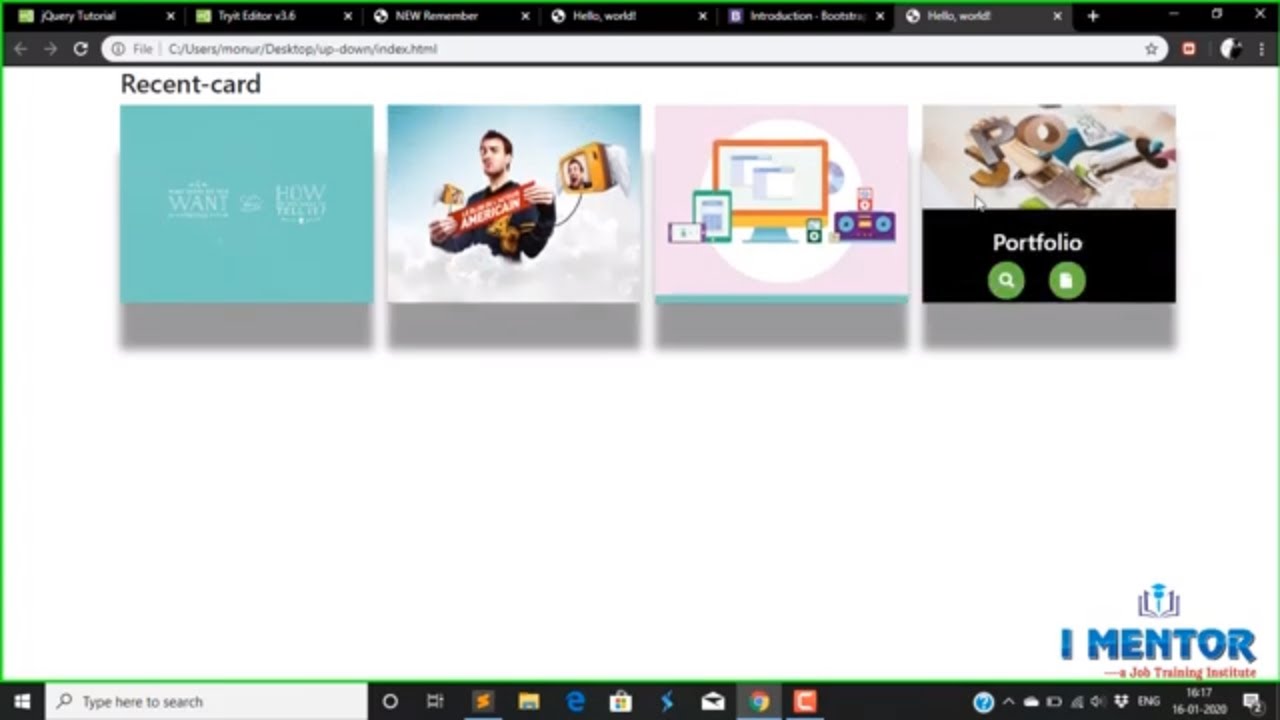Go back with the browser back arrow
Image resolution: width=1280 pixels, height=720 pixels.
coord(21,48)
